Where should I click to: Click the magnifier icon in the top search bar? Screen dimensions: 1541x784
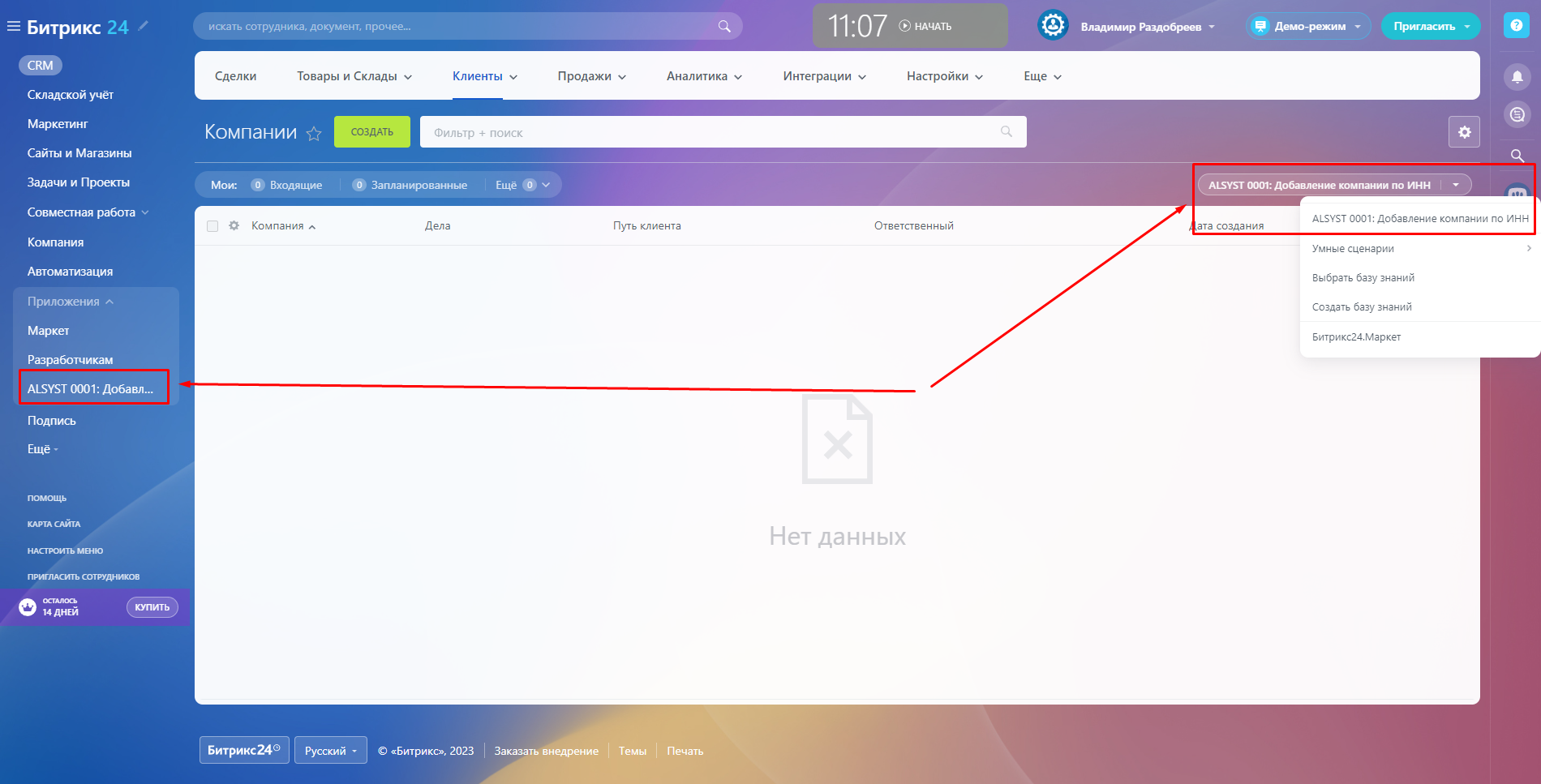tap(724, 27)
